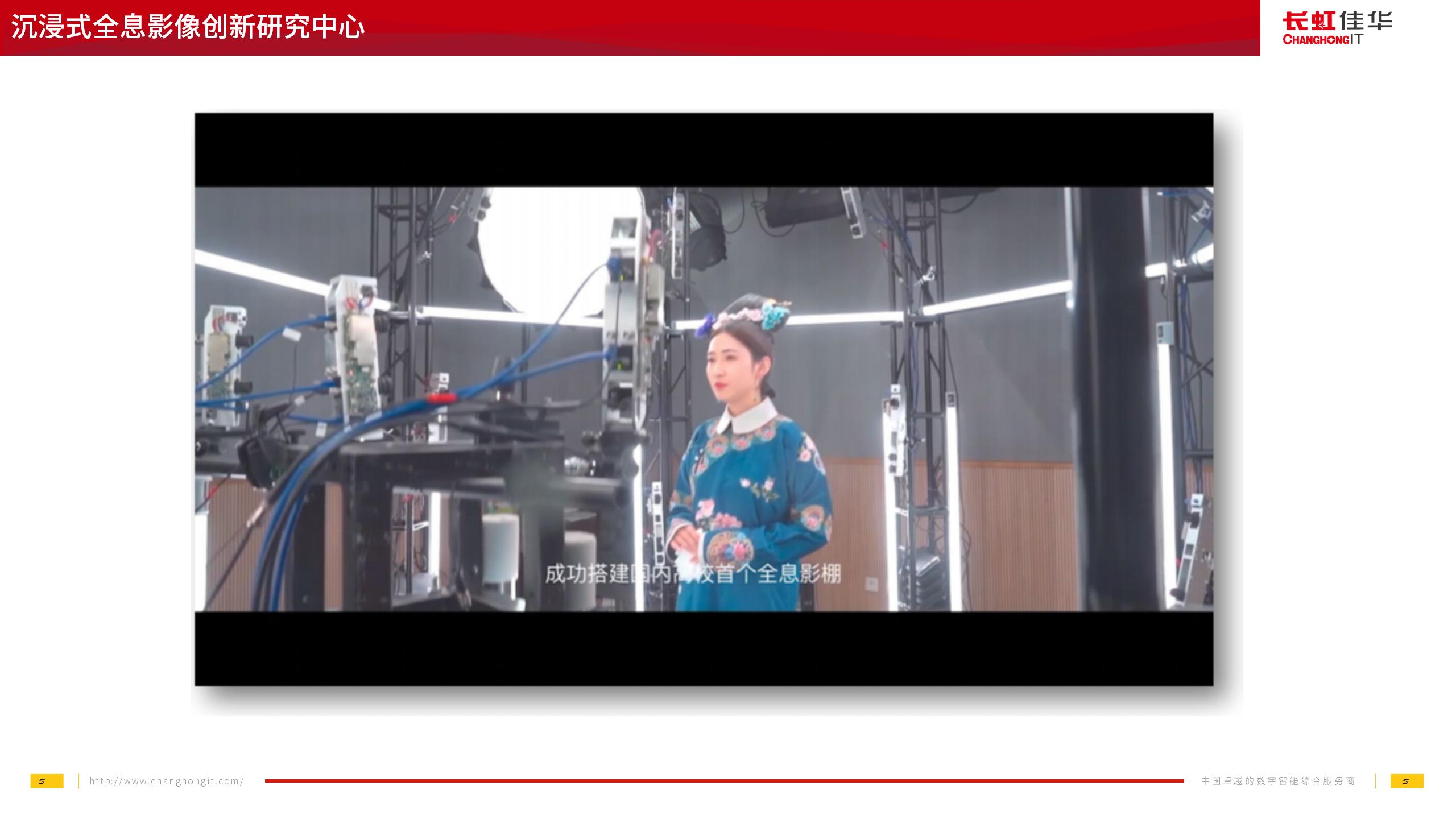Screen dimensions: 1456x819
Task: Click the left yellow page number badge
Action: pos(47,781)
